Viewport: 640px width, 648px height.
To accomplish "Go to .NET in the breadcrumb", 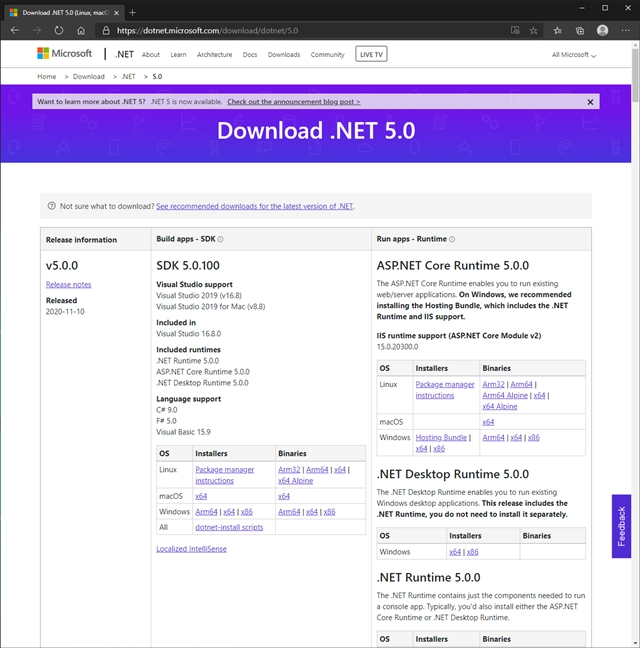I will coord(128,76).
